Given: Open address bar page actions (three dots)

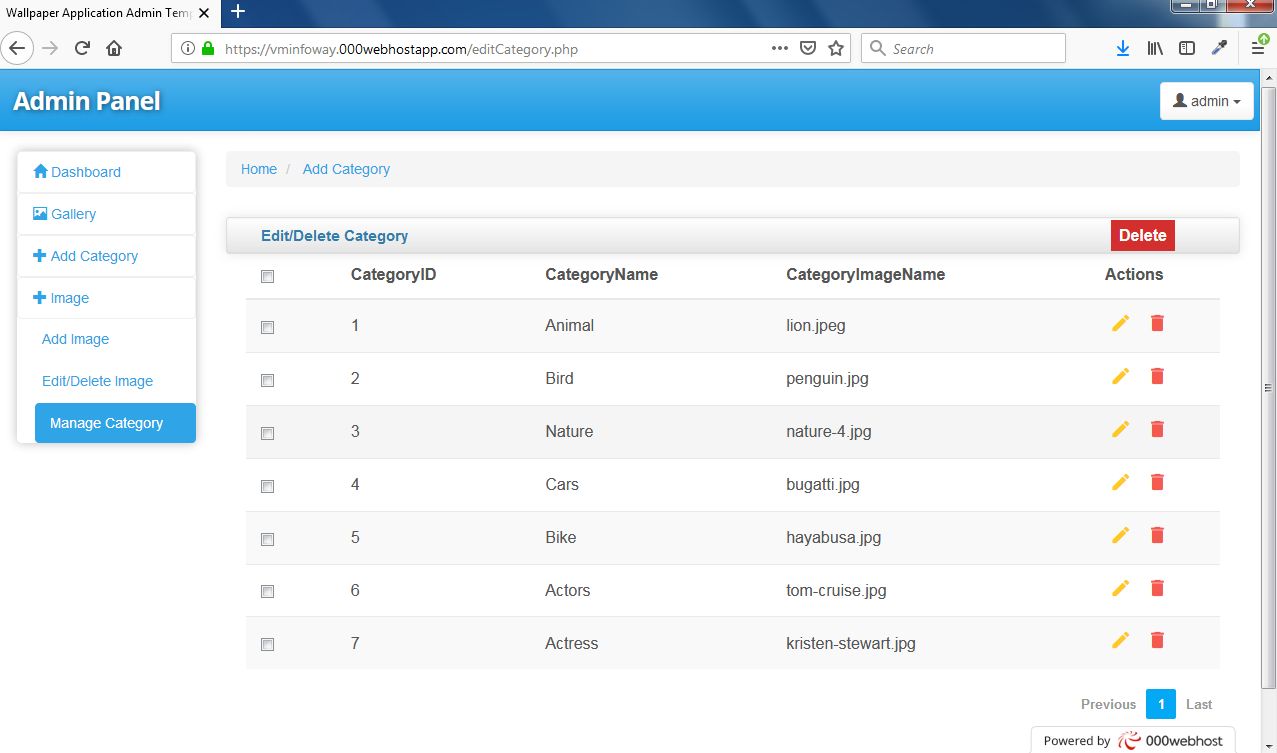Looking at the screenshot, I should [x=779, y=48].
